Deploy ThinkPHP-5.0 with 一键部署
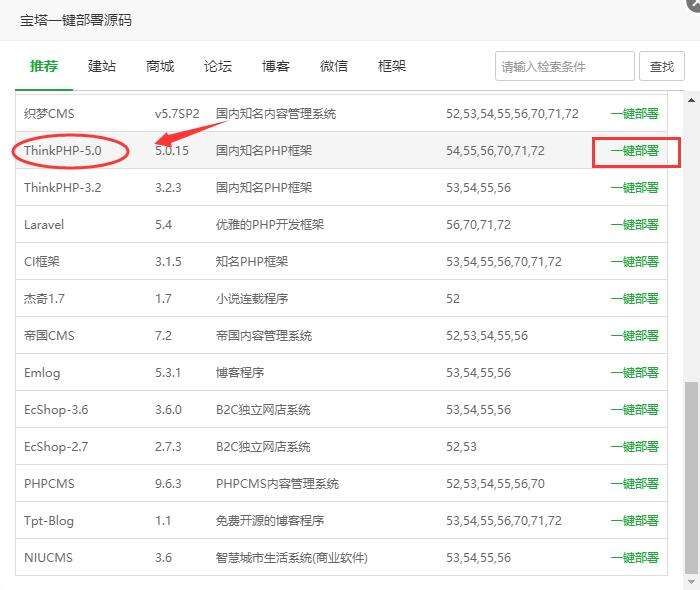The width and height of the screenshot is (700, 590). tap(634, 151)
